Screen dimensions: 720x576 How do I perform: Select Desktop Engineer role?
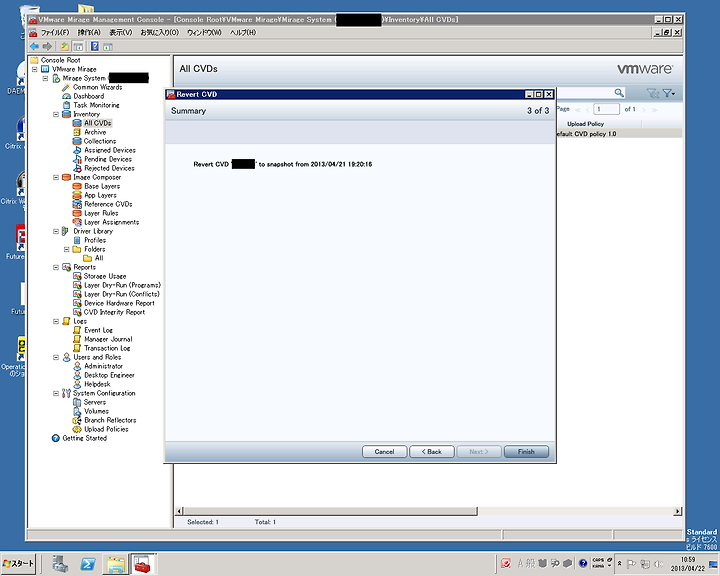click(x=109, y=375)
